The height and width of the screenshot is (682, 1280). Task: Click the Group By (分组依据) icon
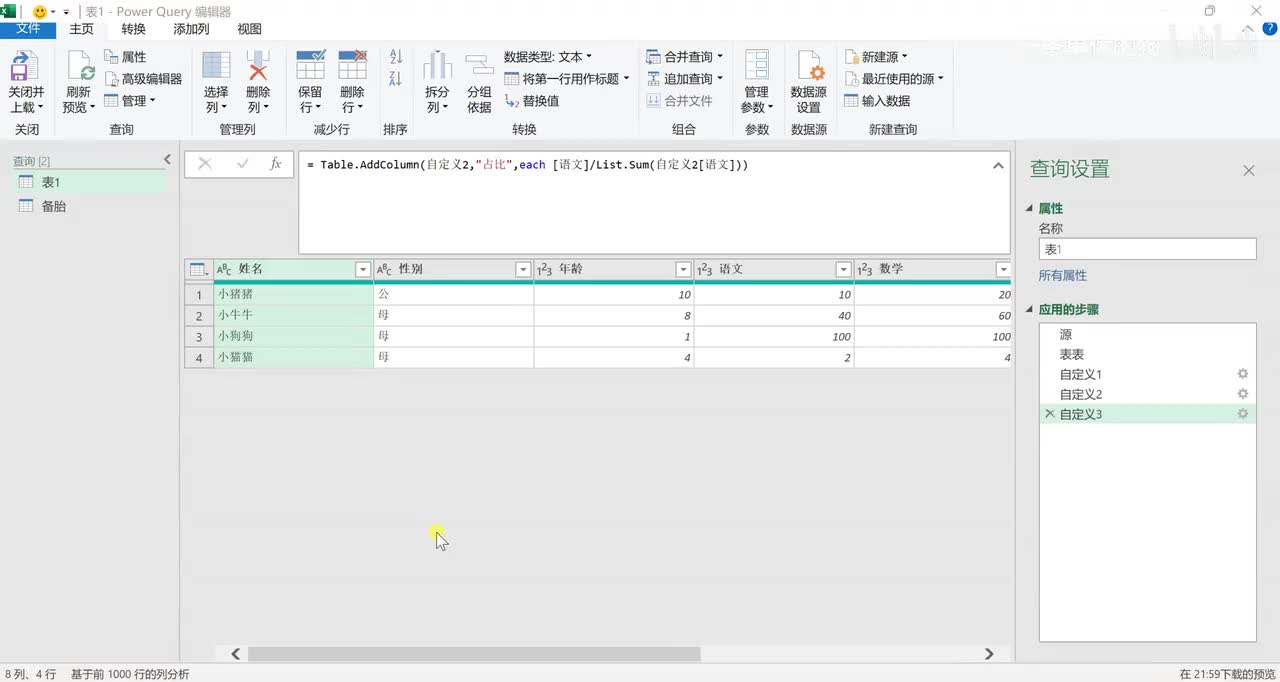[x=480, y=65]
